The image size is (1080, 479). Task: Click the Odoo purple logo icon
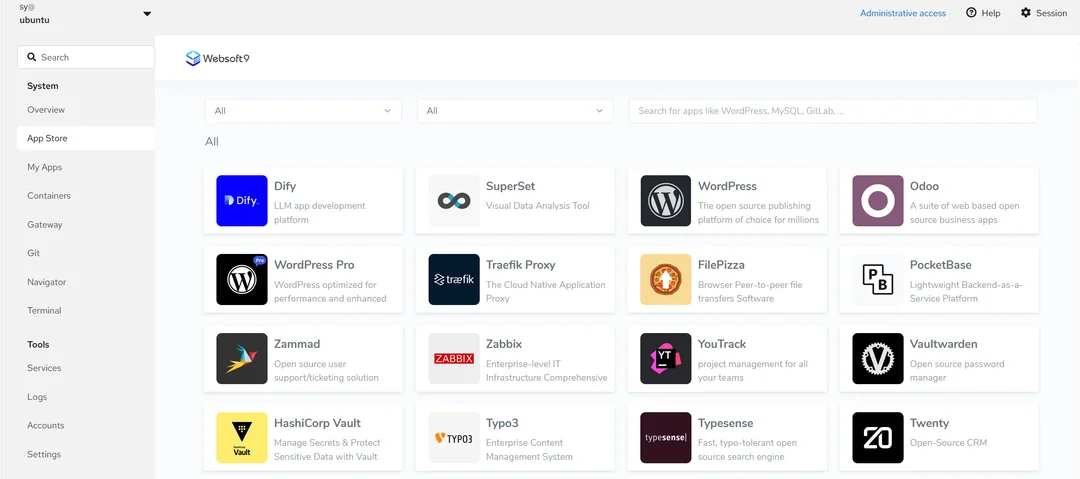click(878, 201)
